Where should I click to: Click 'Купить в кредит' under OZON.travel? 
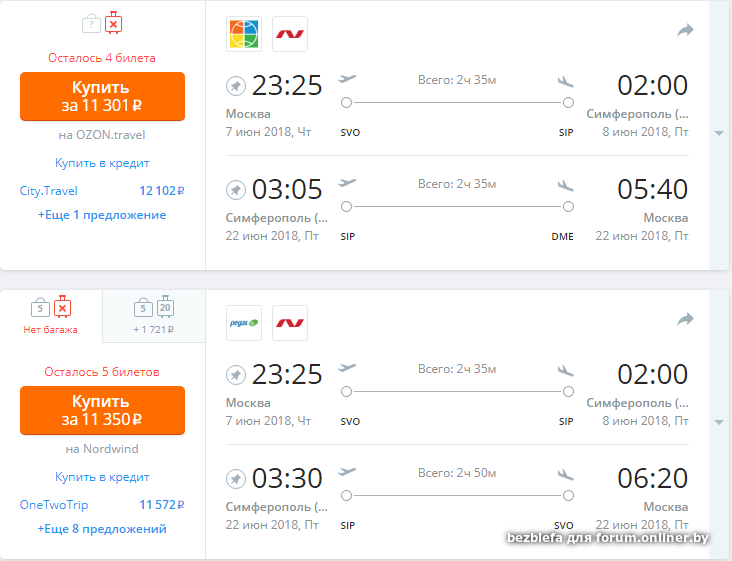pos(102,163)
